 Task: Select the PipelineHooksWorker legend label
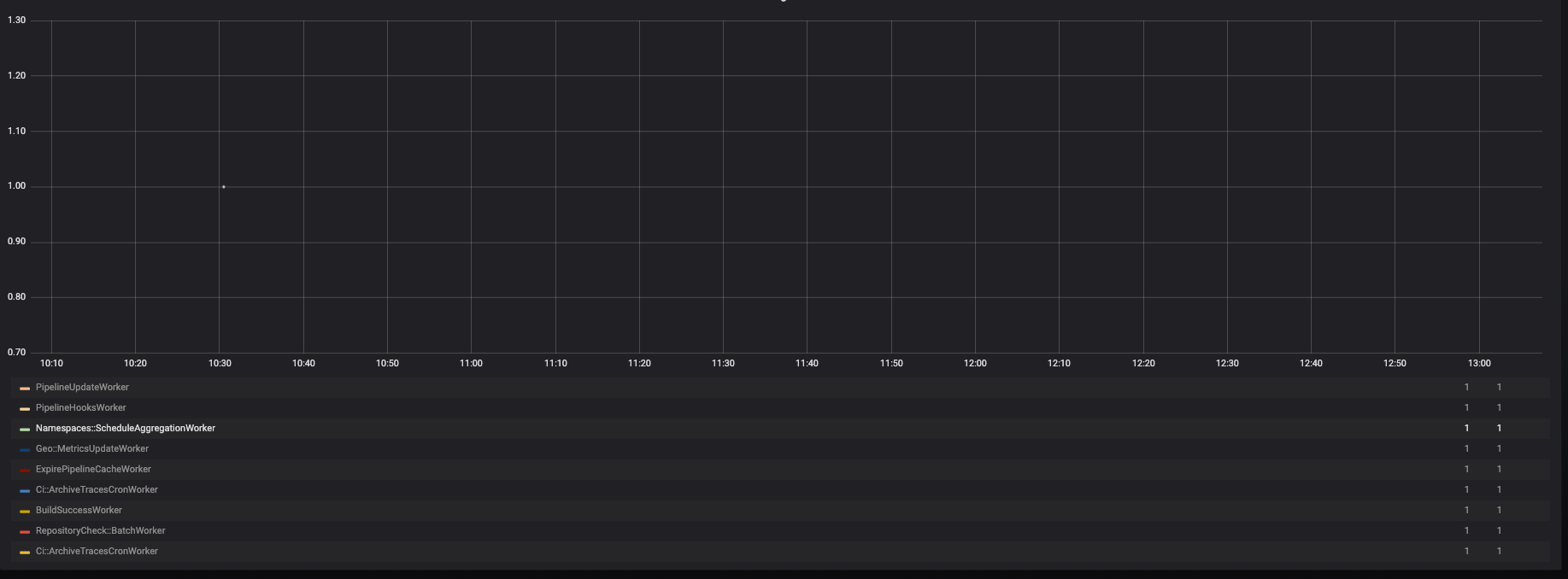pyautogui.click(x=80, y=408)
